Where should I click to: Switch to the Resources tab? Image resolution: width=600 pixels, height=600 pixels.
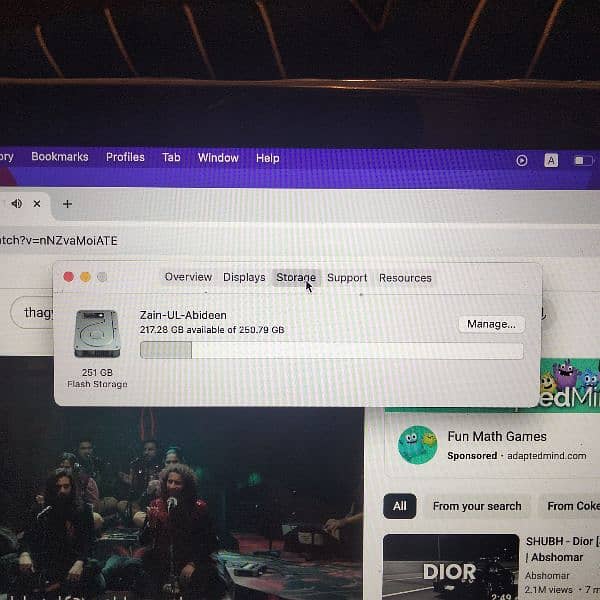pos(405,278)
